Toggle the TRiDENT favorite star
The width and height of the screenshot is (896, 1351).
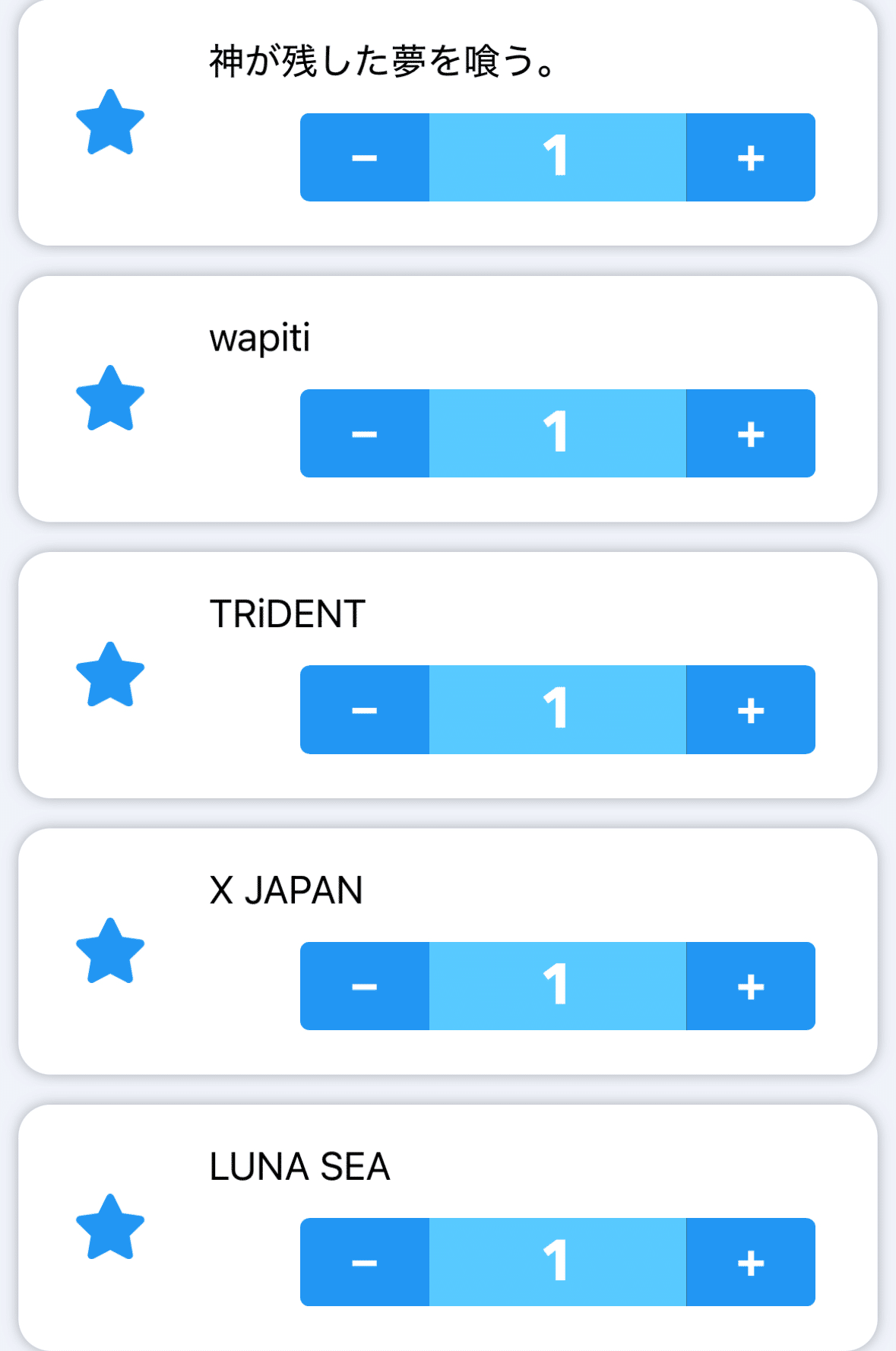click(110, 675)
